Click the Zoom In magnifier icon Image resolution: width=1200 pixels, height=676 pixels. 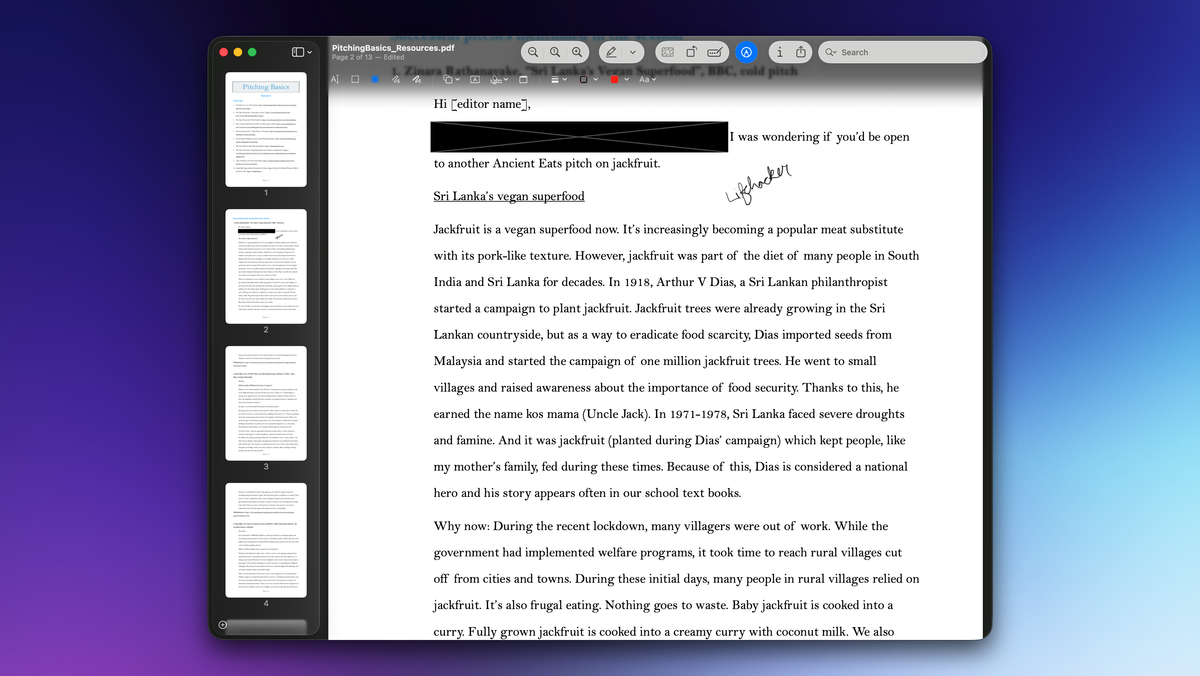click(576, 52)
